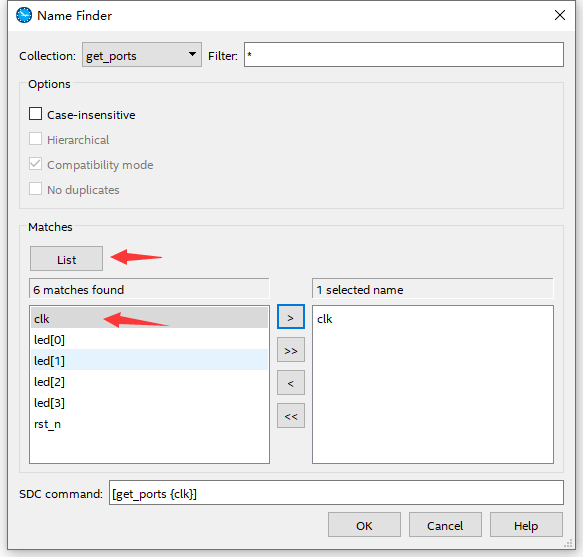Close the Name Finder dialog

pyautogui.click(x=560, y=15)
